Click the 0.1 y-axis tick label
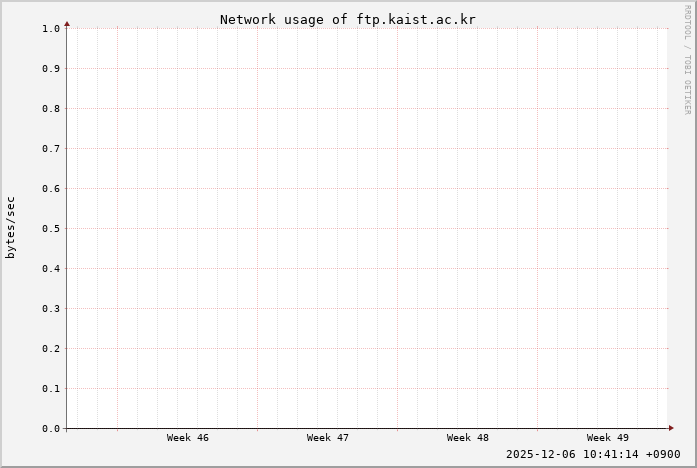The width and height of the screenshot is (697, 468). pos(51,389)
